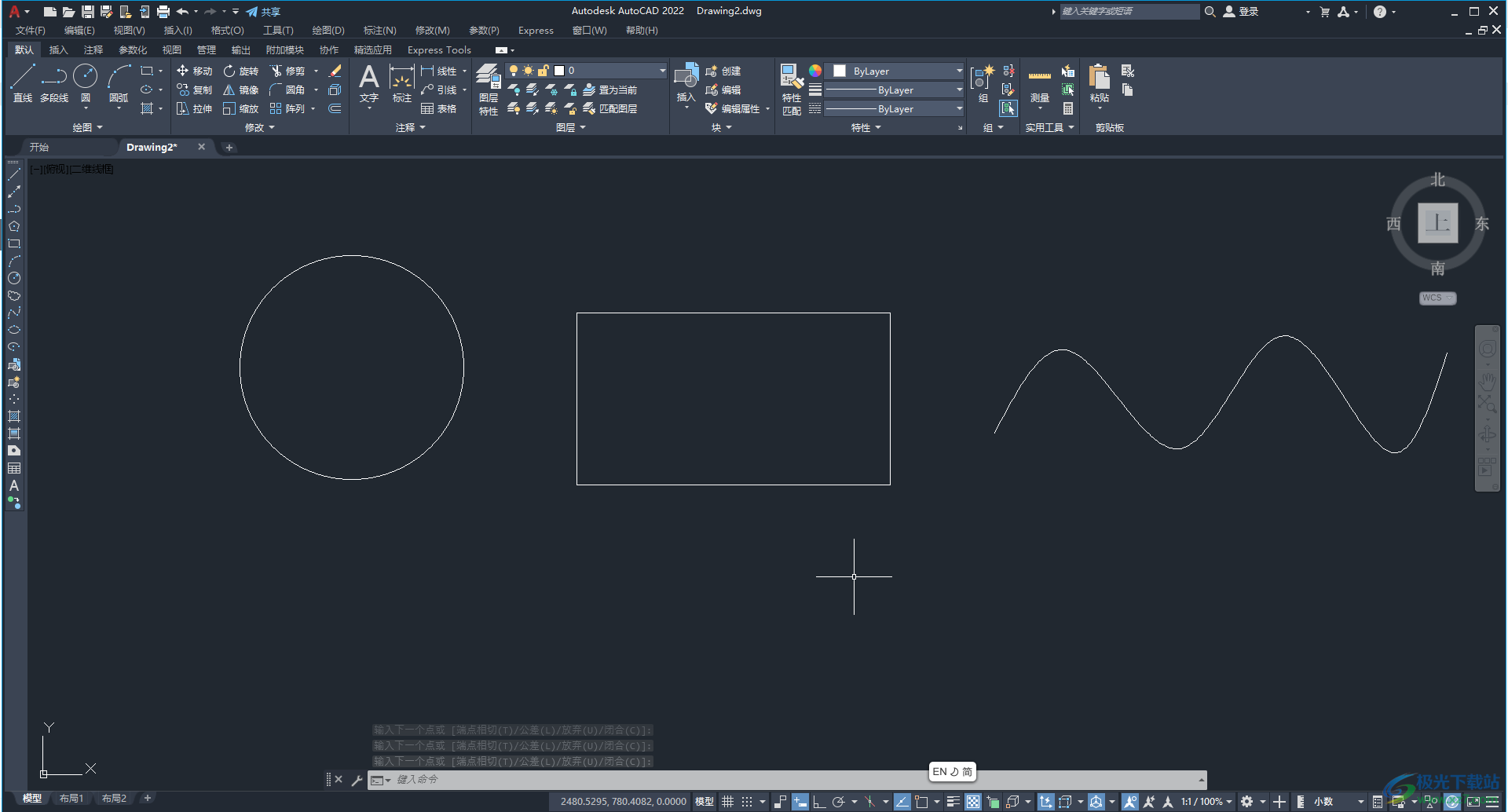Click the Copy (复制) tool

[194, 90]
